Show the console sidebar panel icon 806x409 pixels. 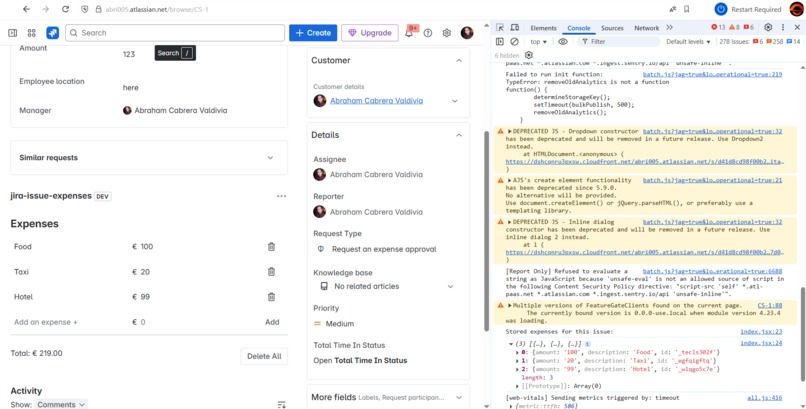pyautogui.click(x=500, y=42)
